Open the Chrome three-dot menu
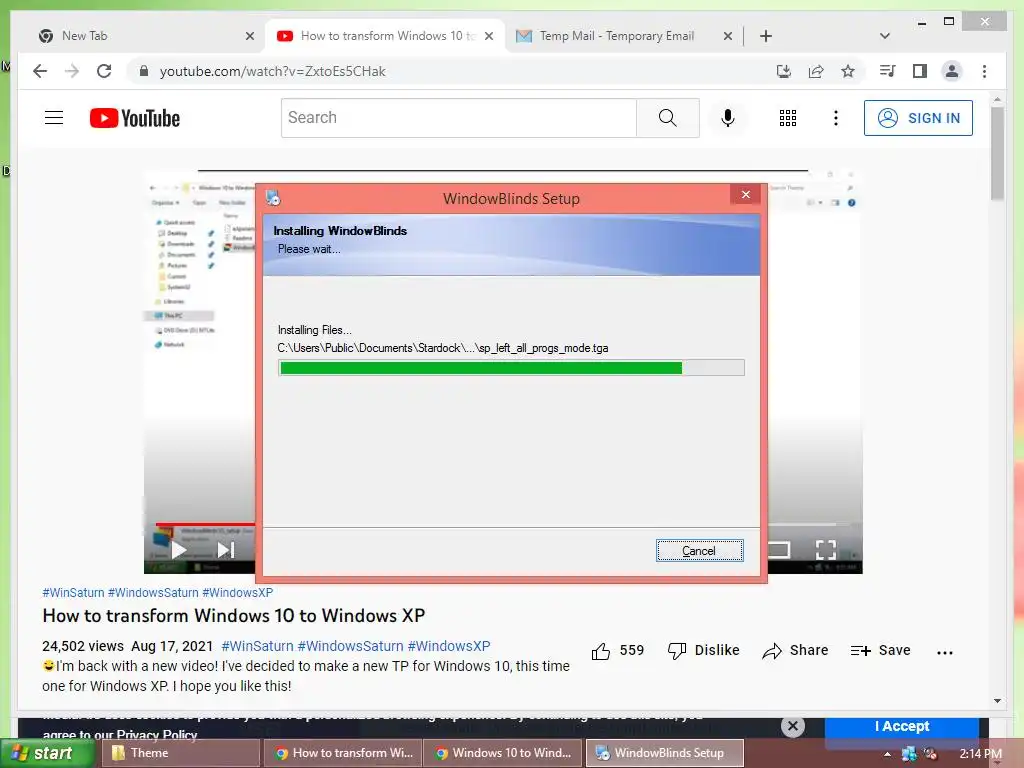The image size is (1024, 768). [984, 71]
